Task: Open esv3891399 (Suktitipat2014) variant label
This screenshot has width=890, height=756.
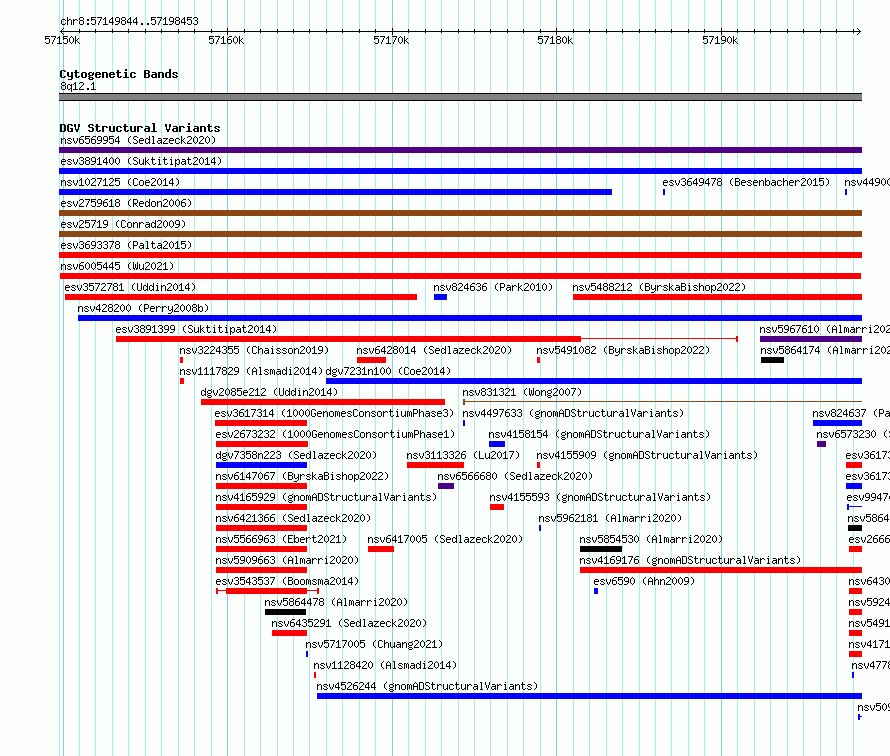Action: pos(196,329)
